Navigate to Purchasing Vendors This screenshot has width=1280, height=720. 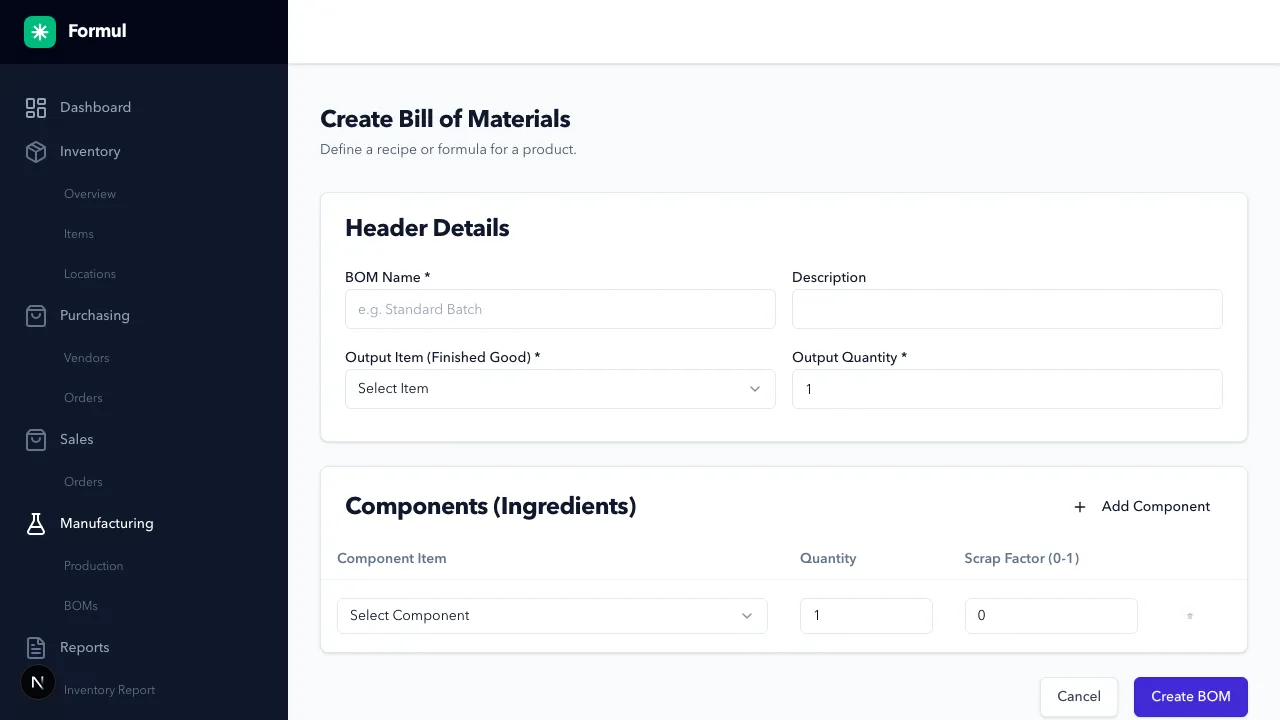point(87,358)
